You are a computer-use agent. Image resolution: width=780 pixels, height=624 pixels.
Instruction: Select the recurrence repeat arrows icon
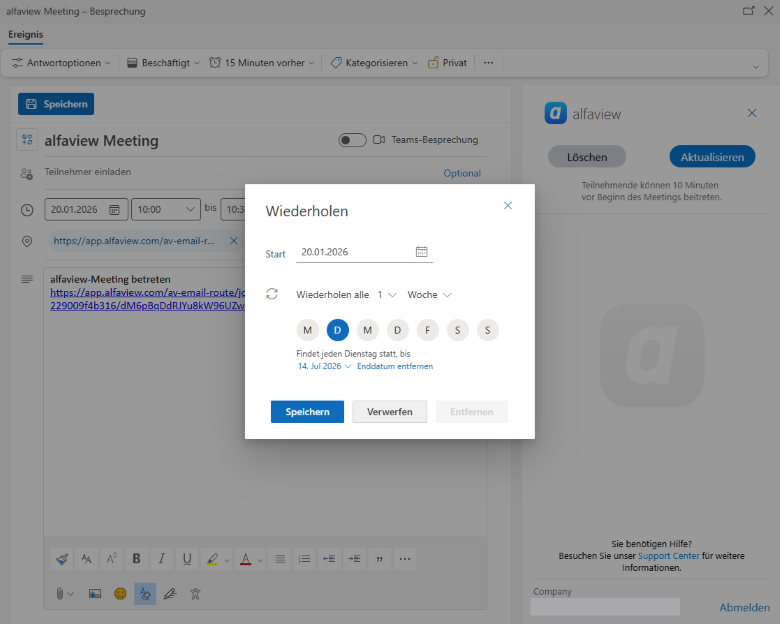(272, 294)
